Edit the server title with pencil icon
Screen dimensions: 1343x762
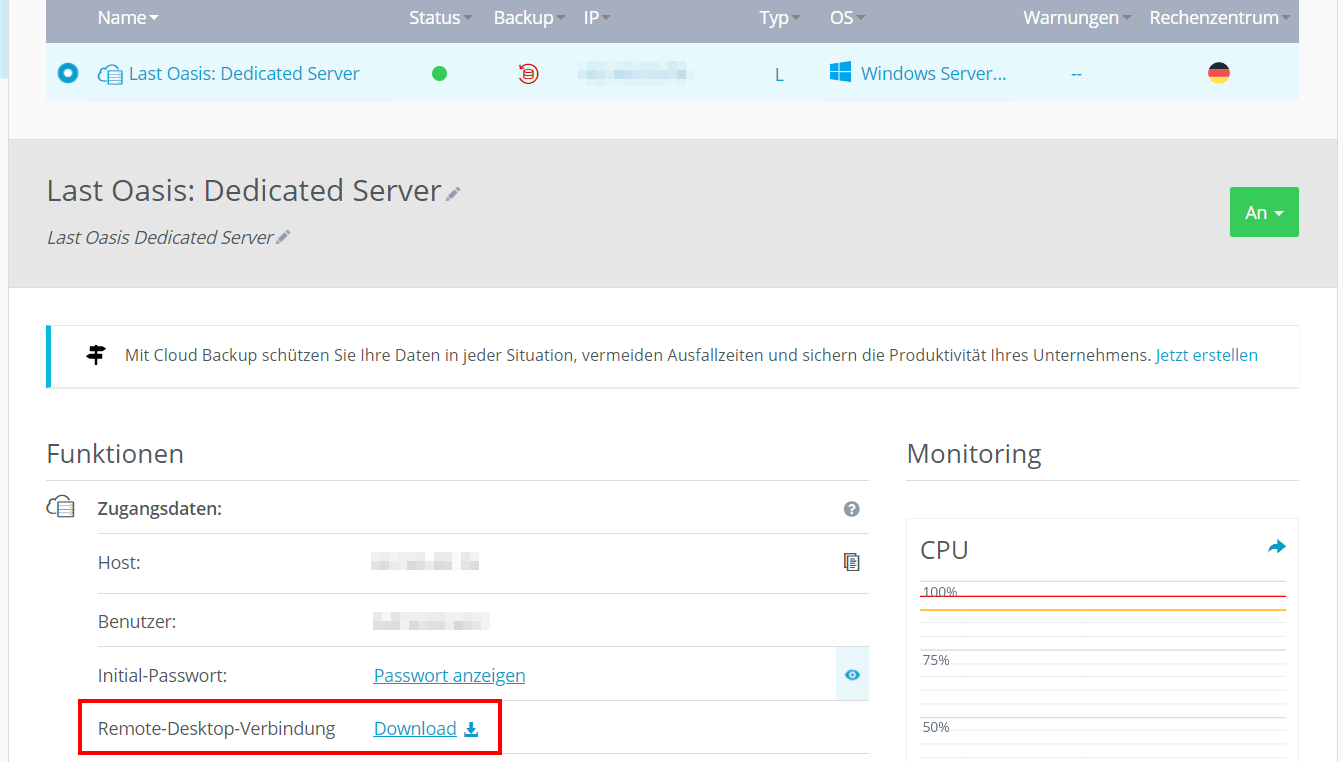coord(453,194)
